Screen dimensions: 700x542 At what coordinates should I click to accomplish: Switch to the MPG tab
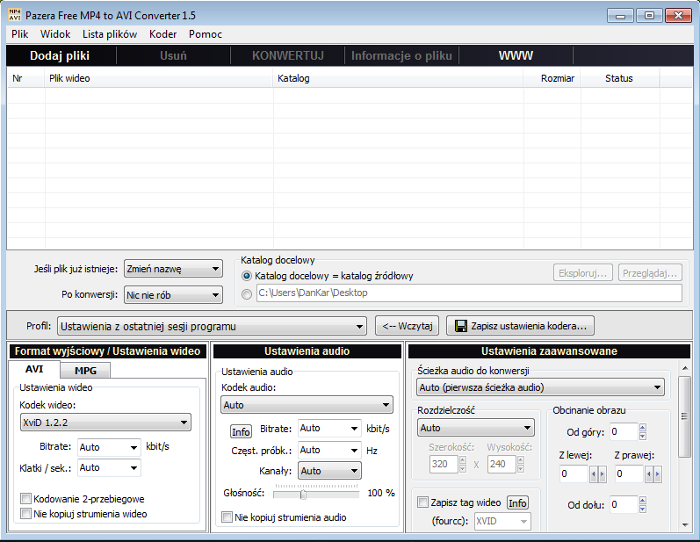85,370
